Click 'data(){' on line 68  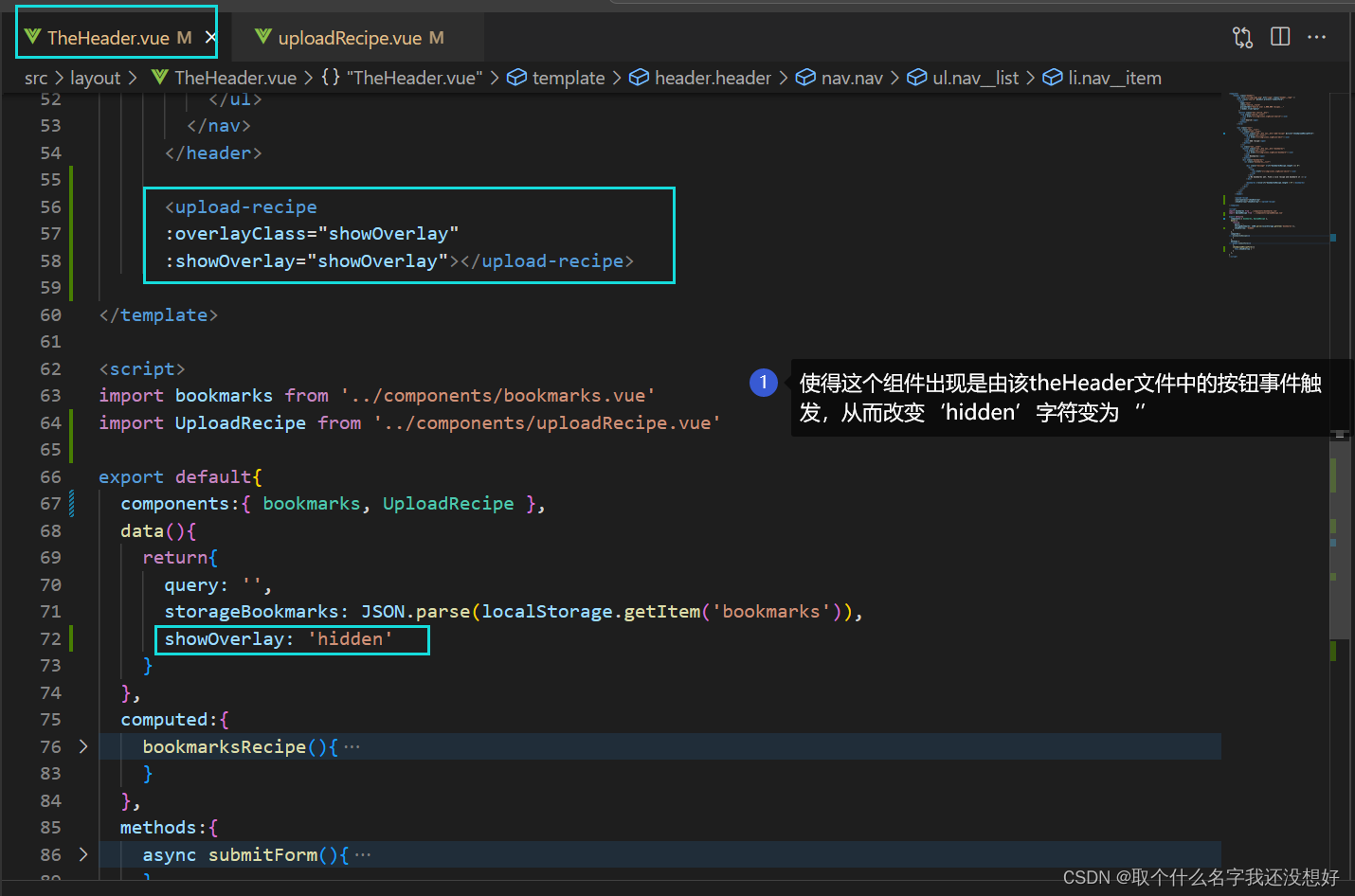pyautogui.click(x=158, y=530)
